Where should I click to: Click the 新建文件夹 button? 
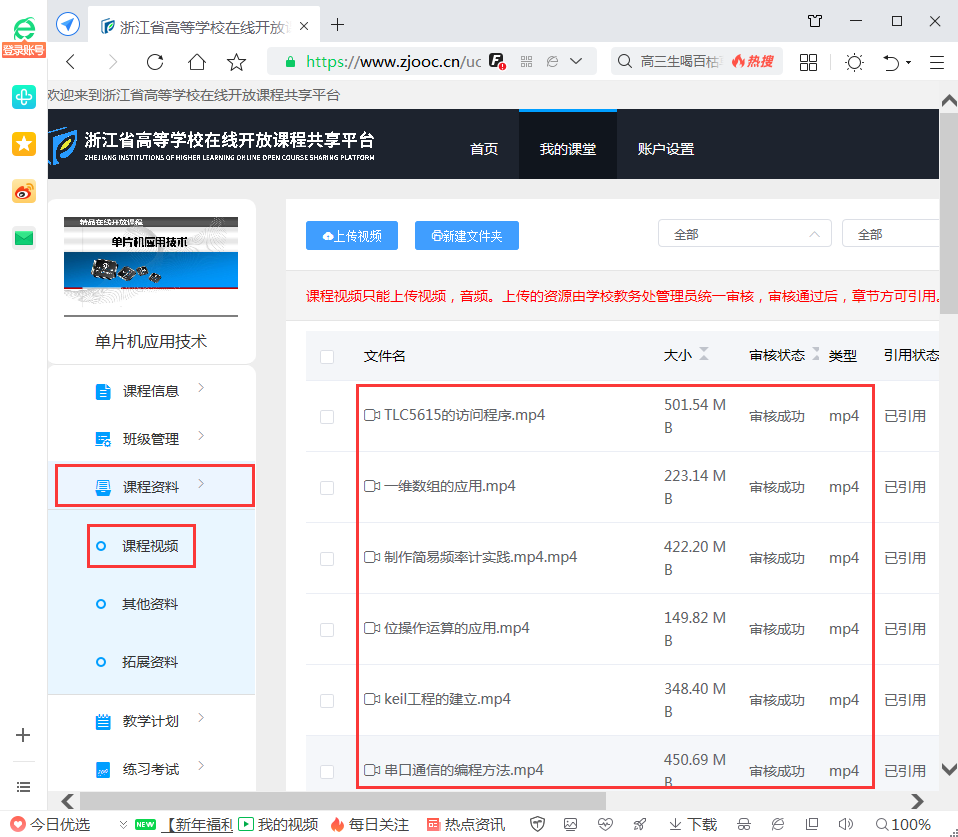(467, 235)
